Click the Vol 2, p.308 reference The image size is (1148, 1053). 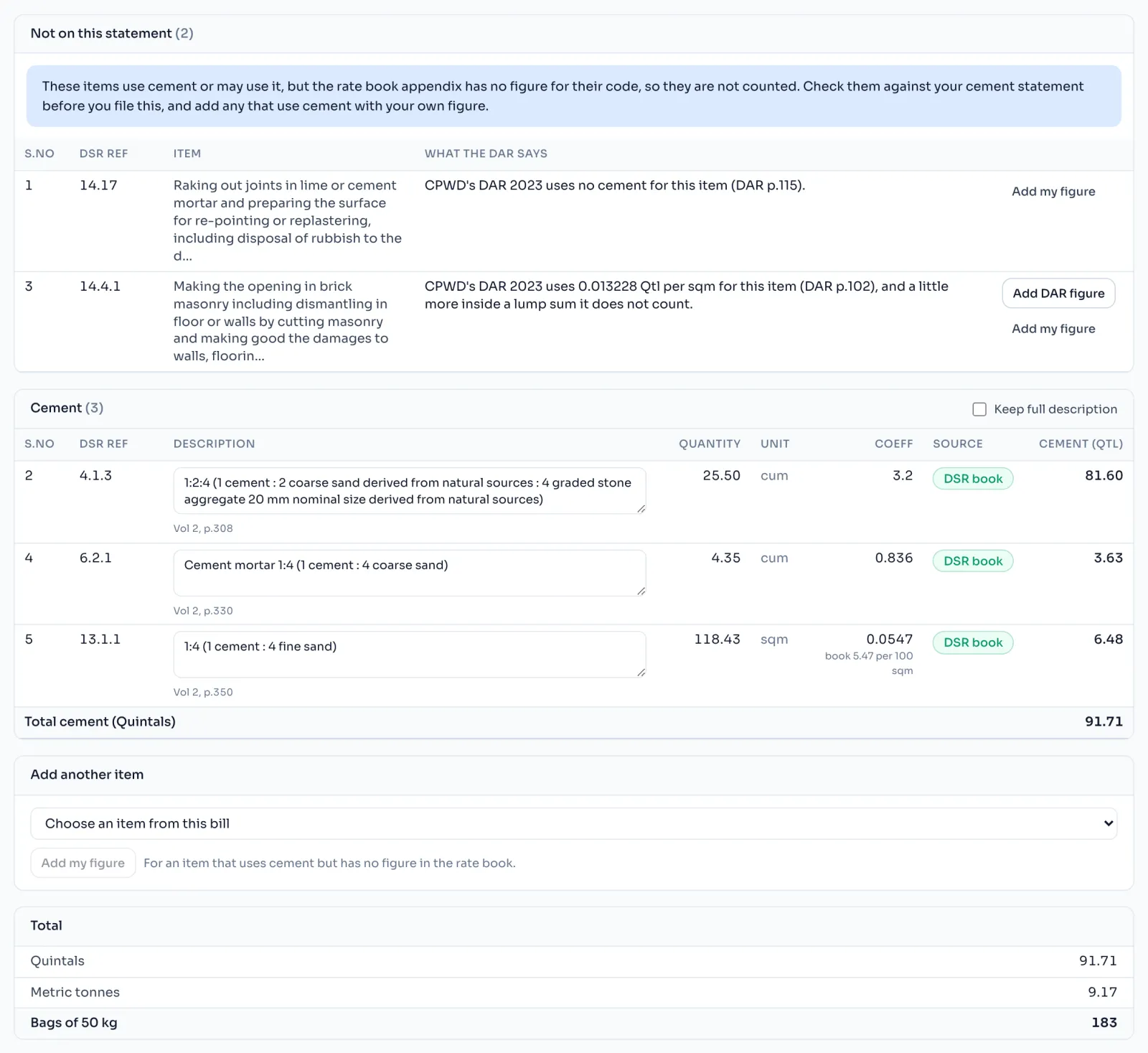click(203, 528)
